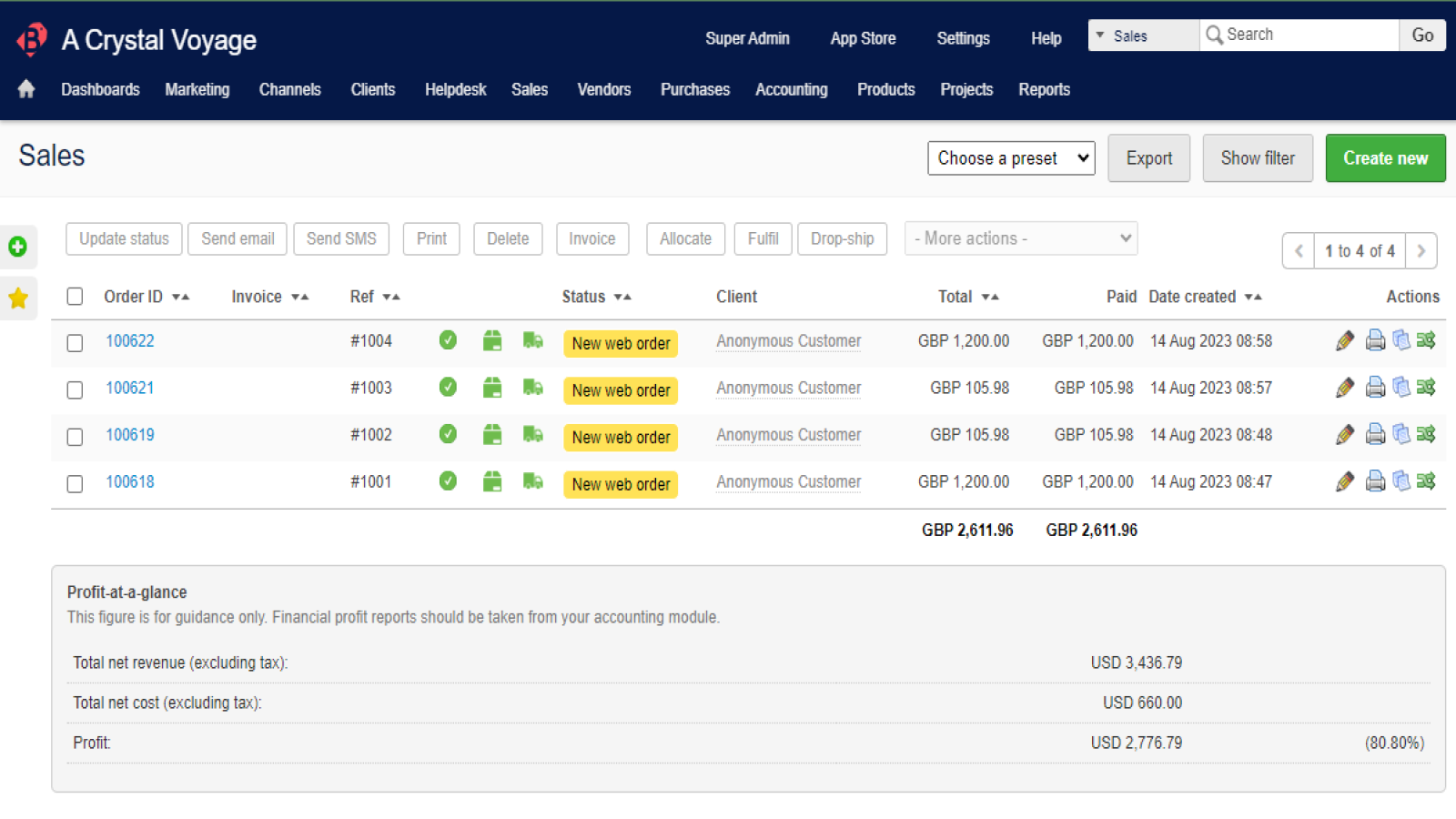Open favorites via the star icon

click(18, 298)
